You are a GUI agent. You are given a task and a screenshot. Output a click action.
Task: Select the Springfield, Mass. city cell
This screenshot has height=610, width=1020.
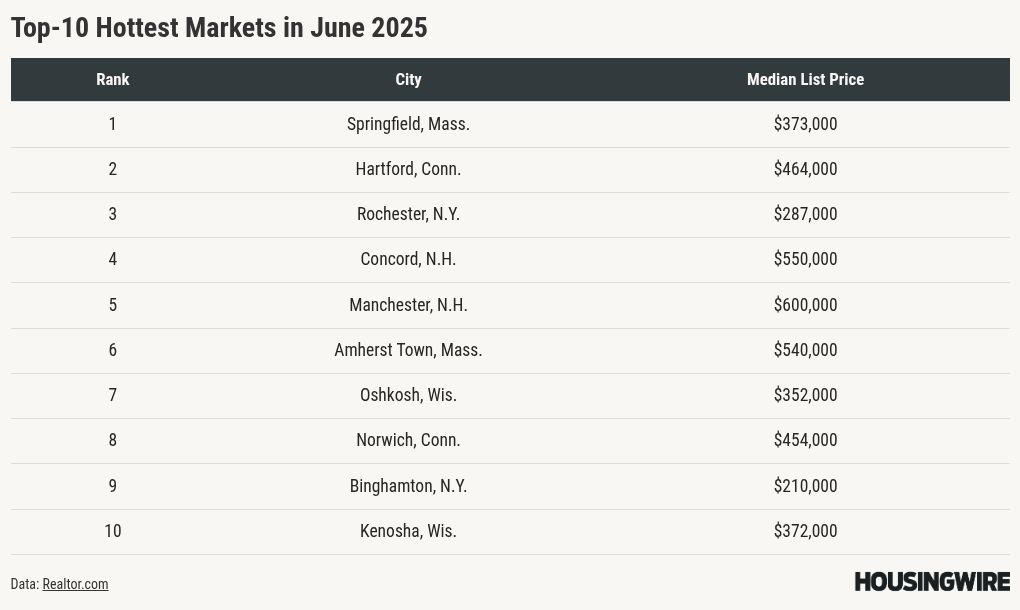tap(408, 124)
